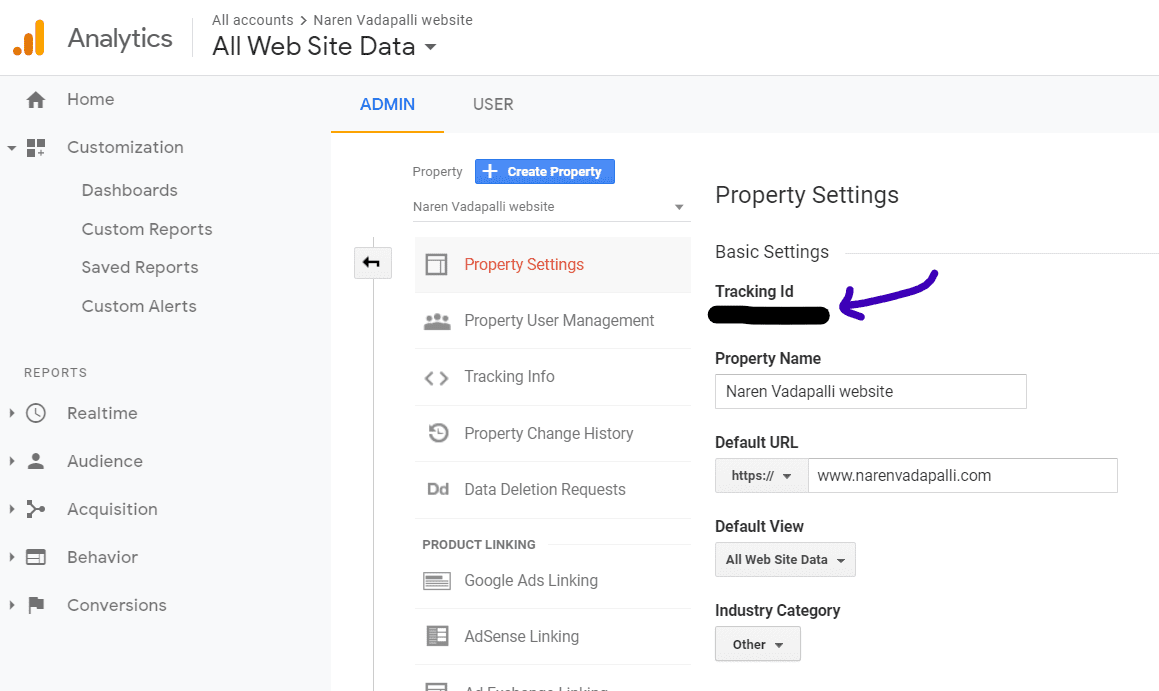Collapse the Customization section arrow
1159x691 pixels.
point(12,148)
